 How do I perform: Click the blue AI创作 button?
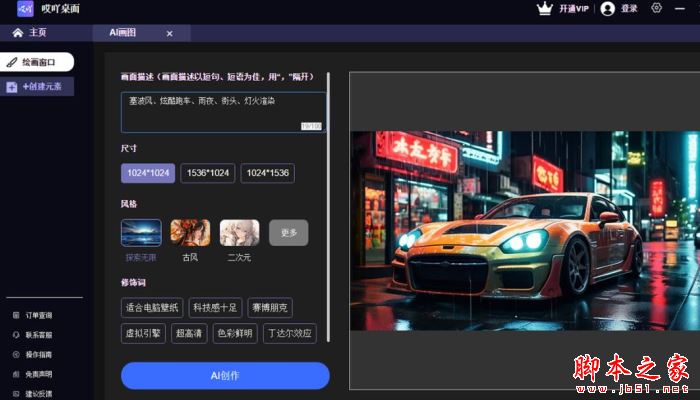pyautogui.click(x=225, y=375)
